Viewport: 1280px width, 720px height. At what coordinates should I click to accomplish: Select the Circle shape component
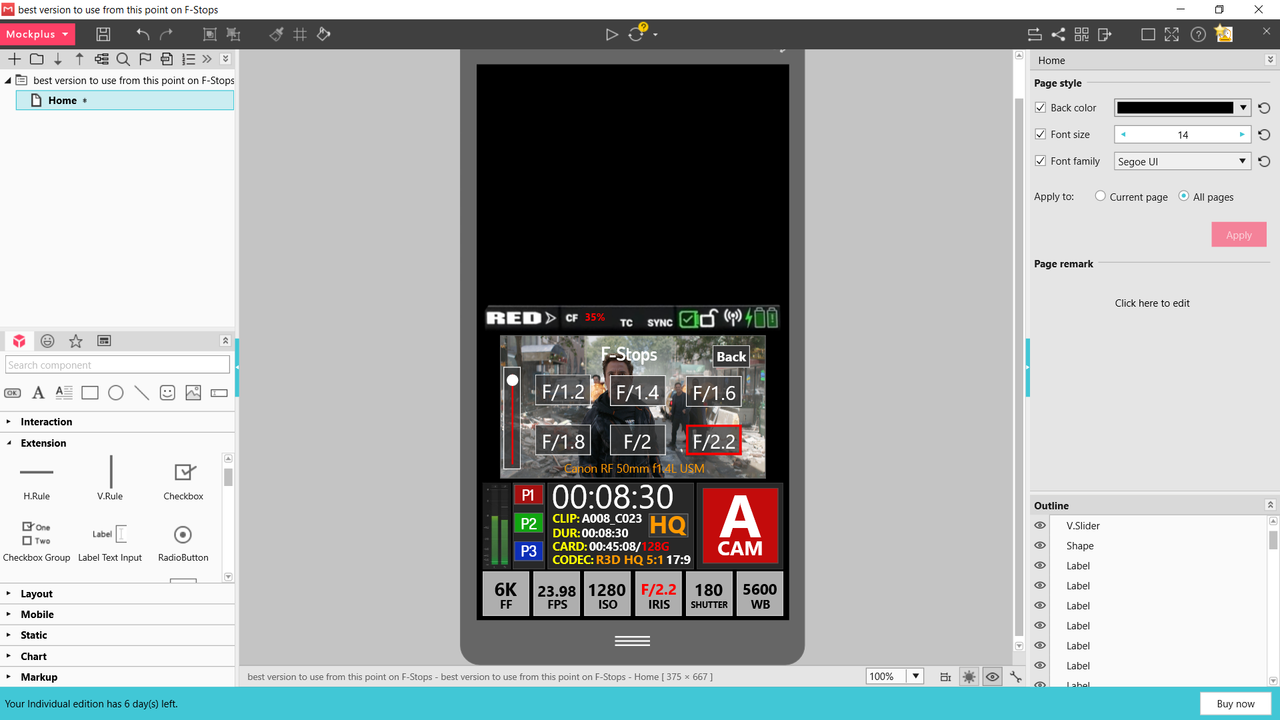click(x=116, y=393)
